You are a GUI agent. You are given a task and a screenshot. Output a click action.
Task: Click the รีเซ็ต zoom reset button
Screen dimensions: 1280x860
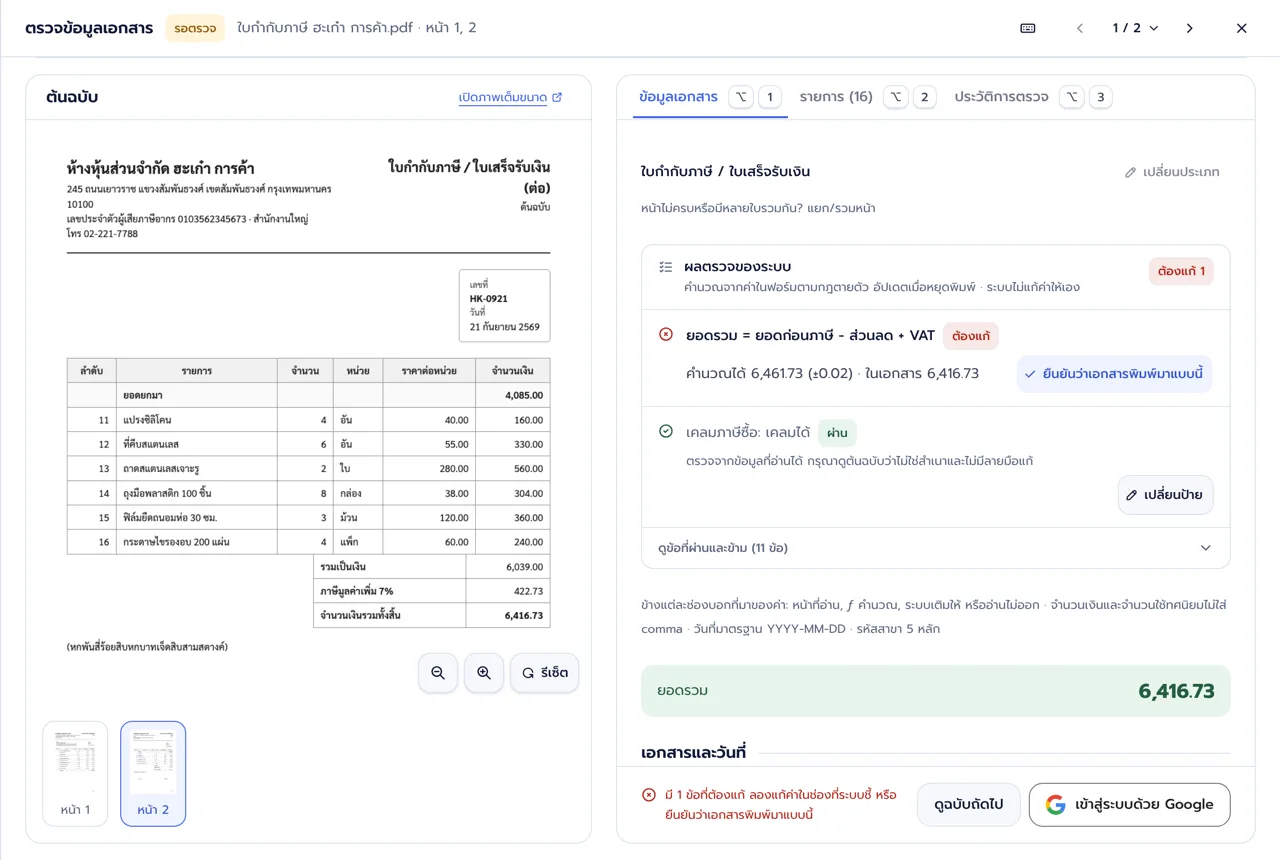(544, 673)
